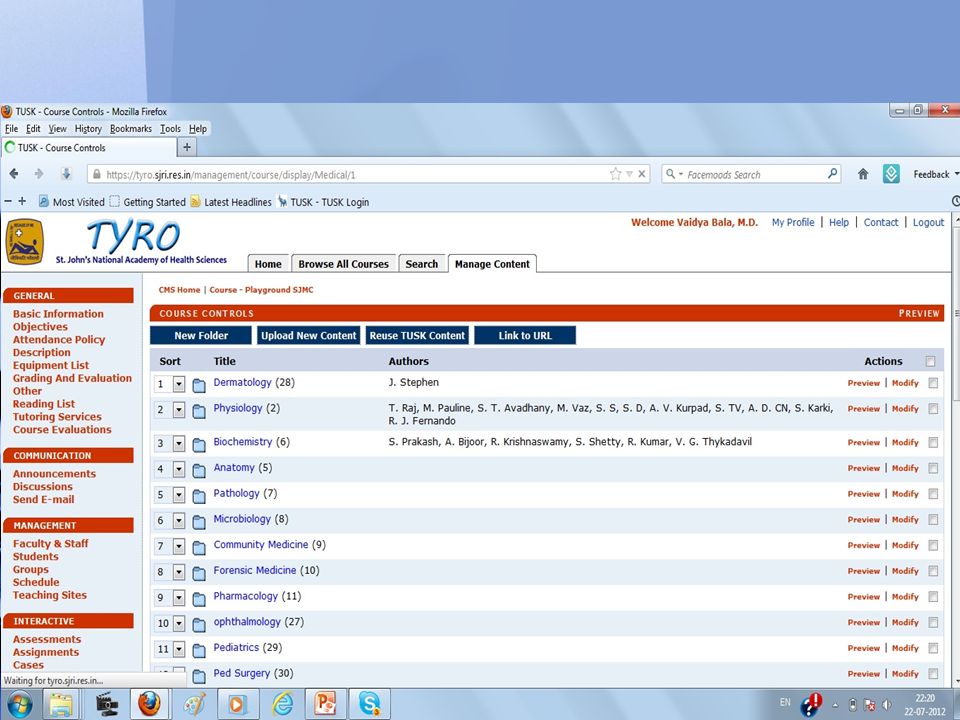Tick the checkbox for Physiology row

coord(933,408)
